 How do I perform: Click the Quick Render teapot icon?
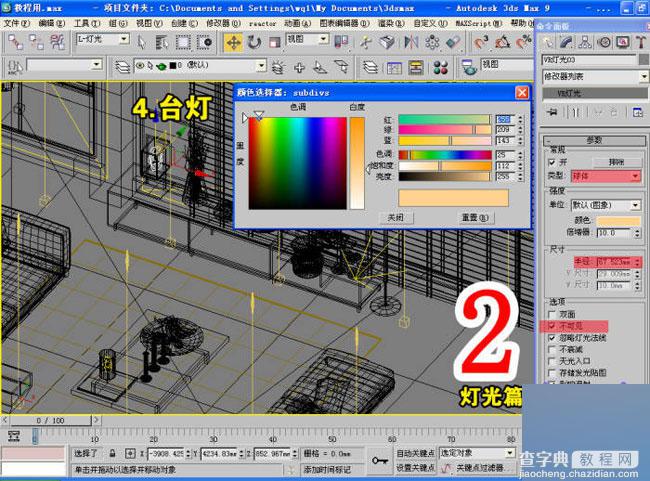pyautogui.click(x=469, y=67)
